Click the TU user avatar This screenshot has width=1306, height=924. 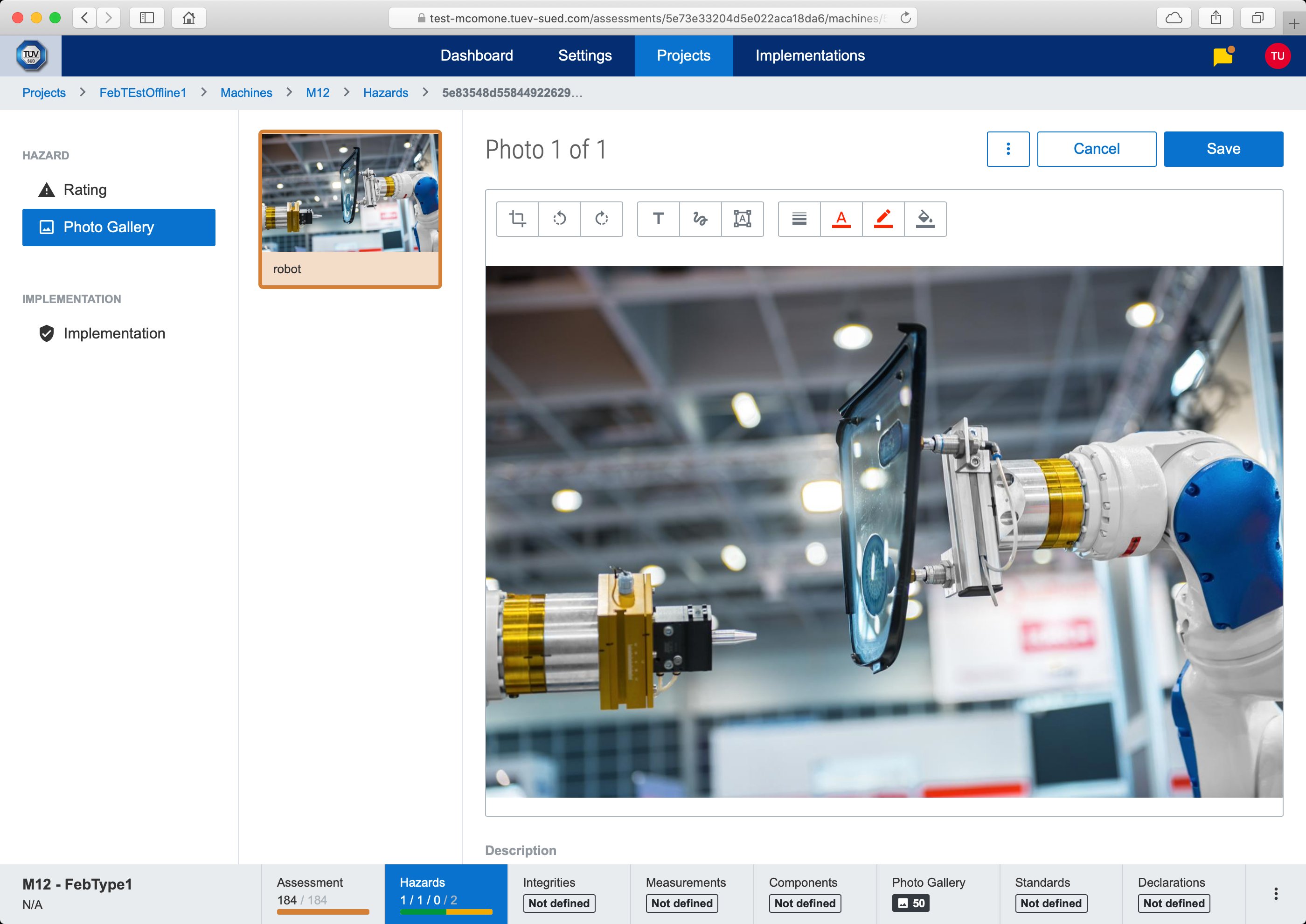click(x=1277, y=56)
